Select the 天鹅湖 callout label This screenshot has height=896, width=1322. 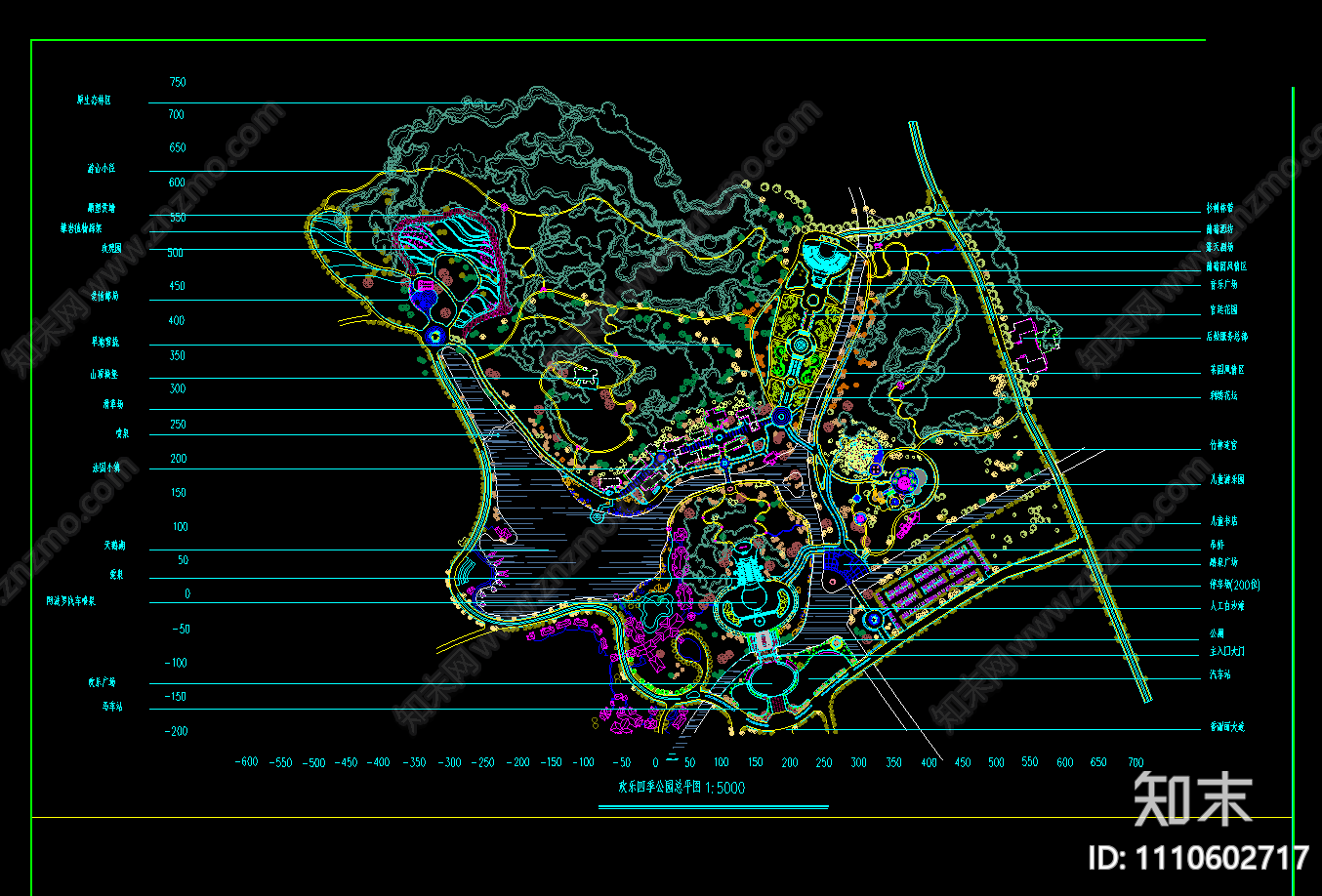(114, 546)
